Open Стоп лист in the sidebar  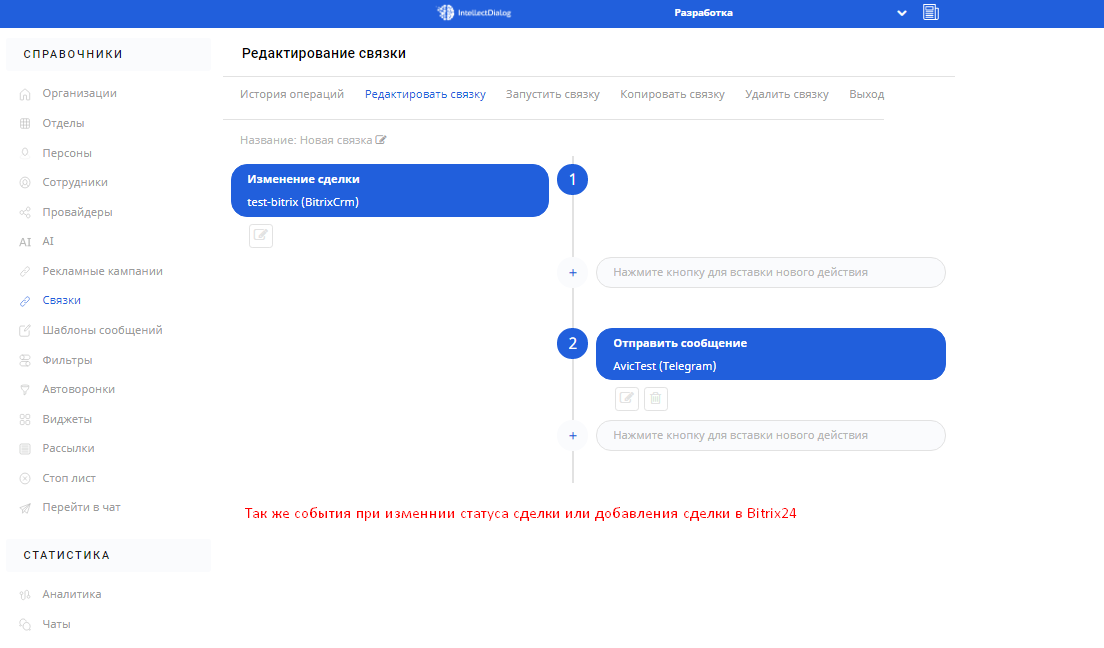(69, 478)
